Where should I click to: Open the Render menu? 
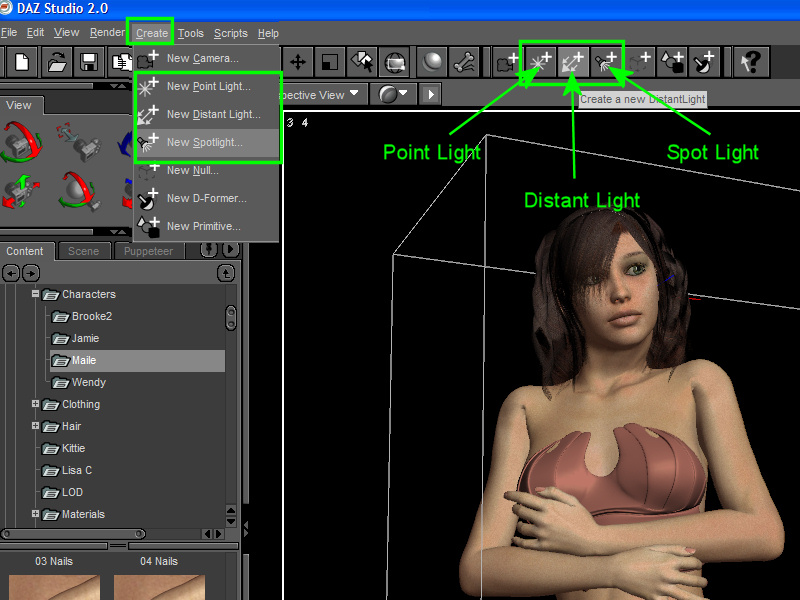(x=107, y=33)
